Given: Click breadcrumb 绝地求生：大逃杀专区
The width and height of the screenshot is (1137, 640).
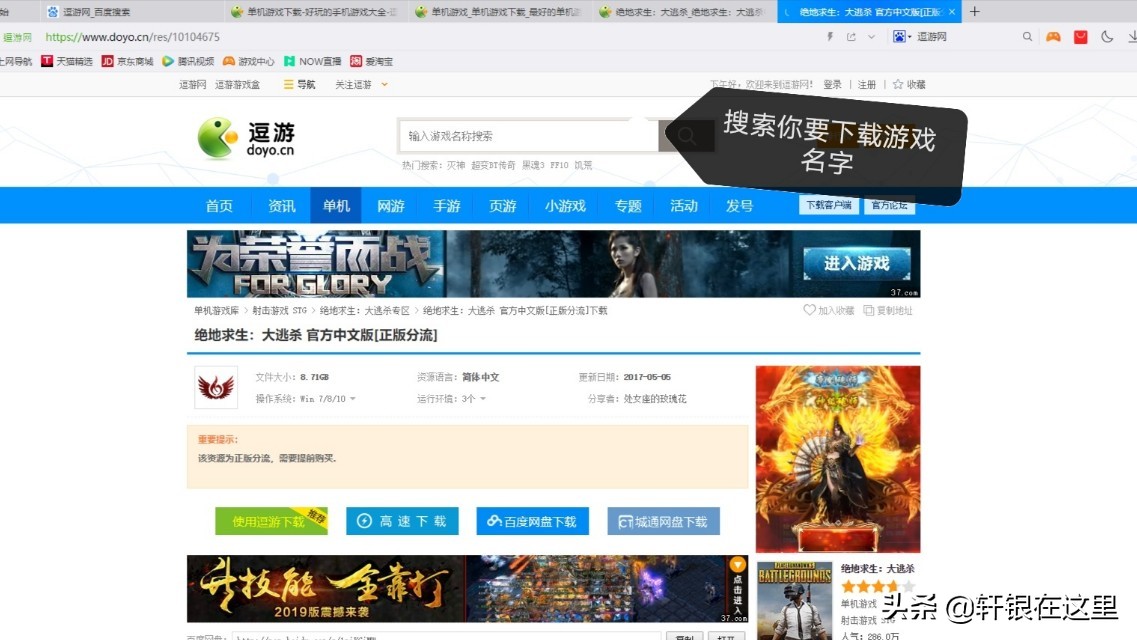Looking at the screenshot, I should [365, 310].
